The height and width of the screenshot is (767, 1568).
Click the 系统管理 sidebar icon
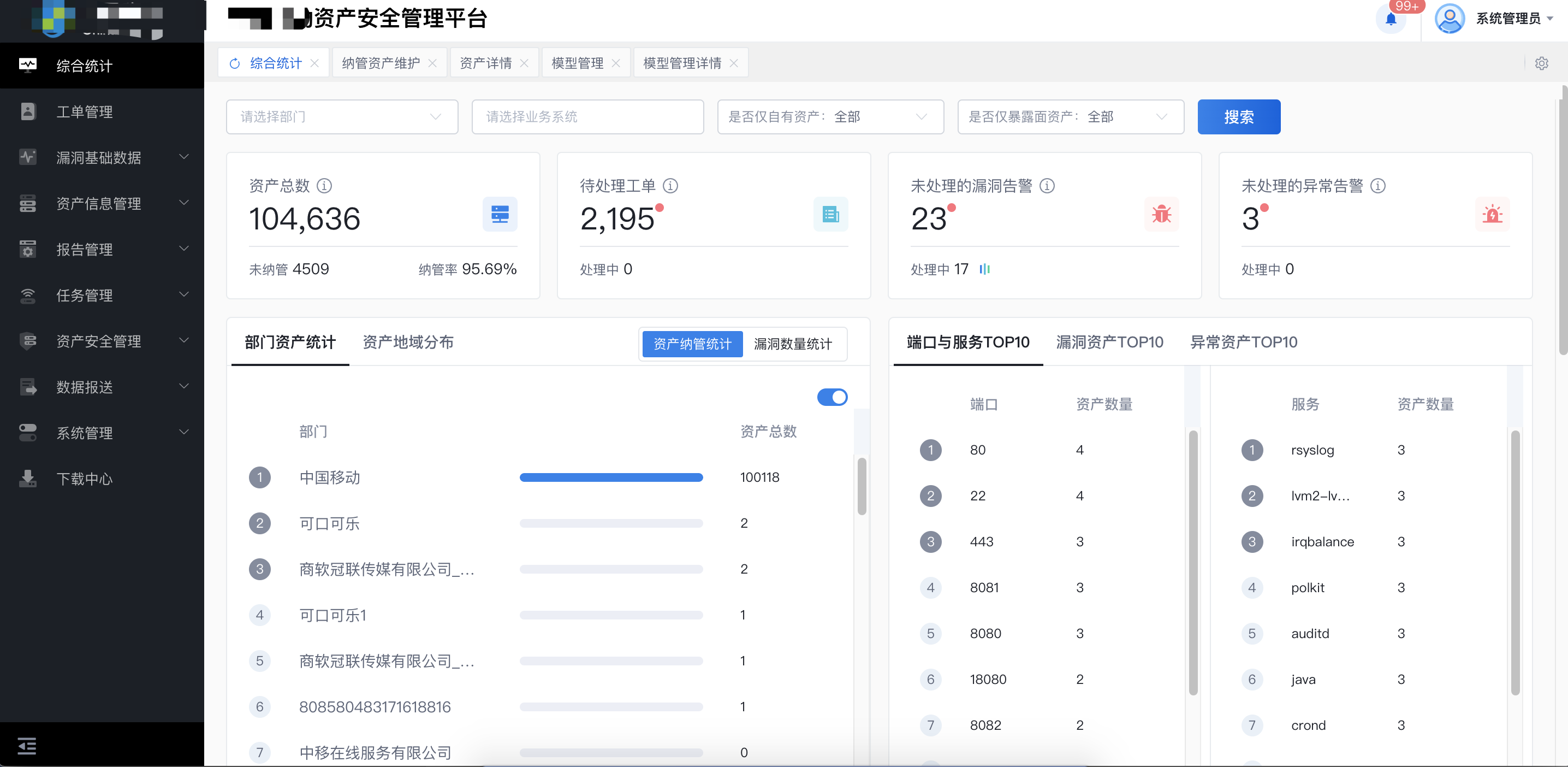[x=27, y=433]
